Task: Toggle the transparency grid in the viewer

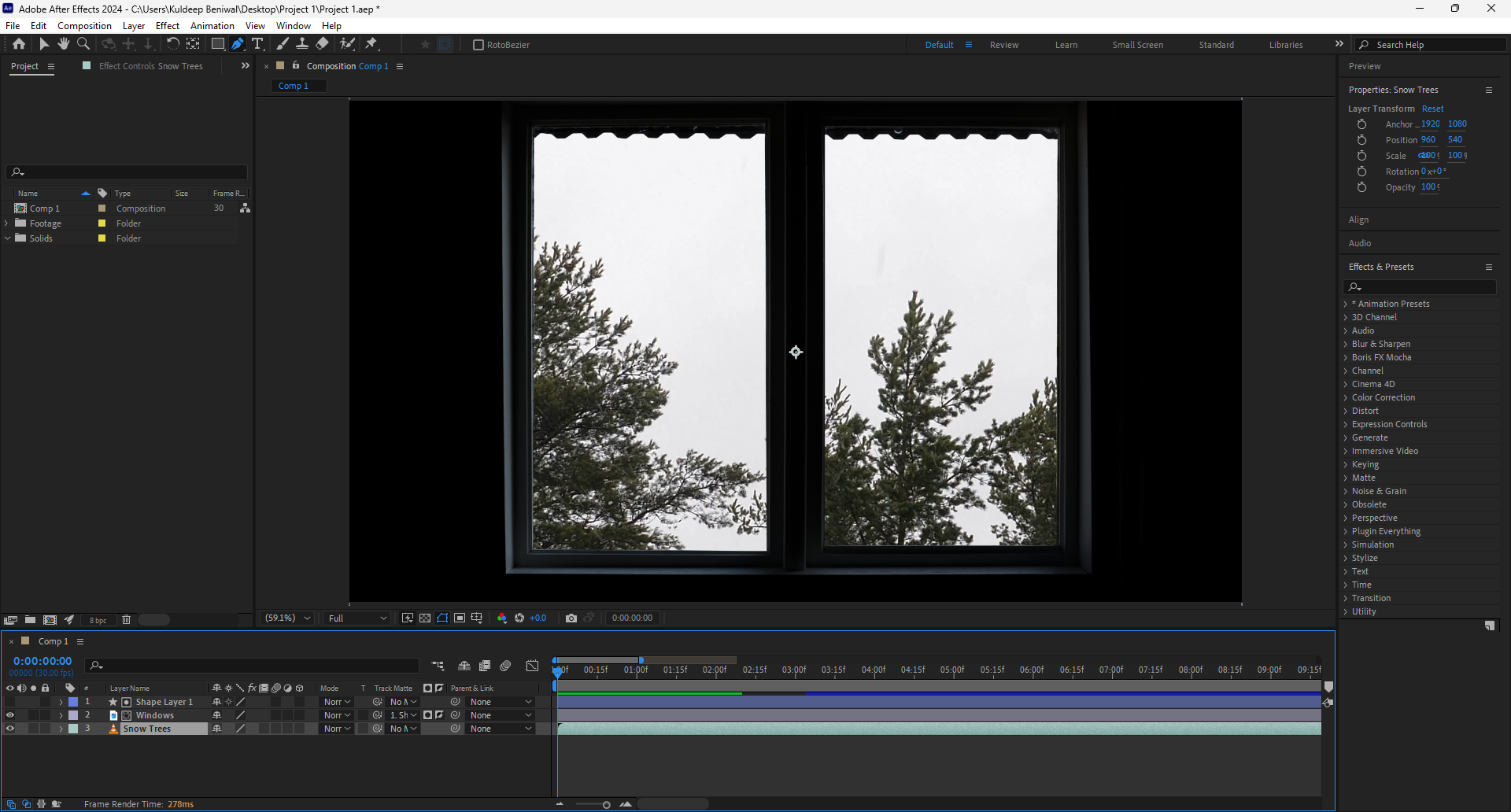Action: 425,618
